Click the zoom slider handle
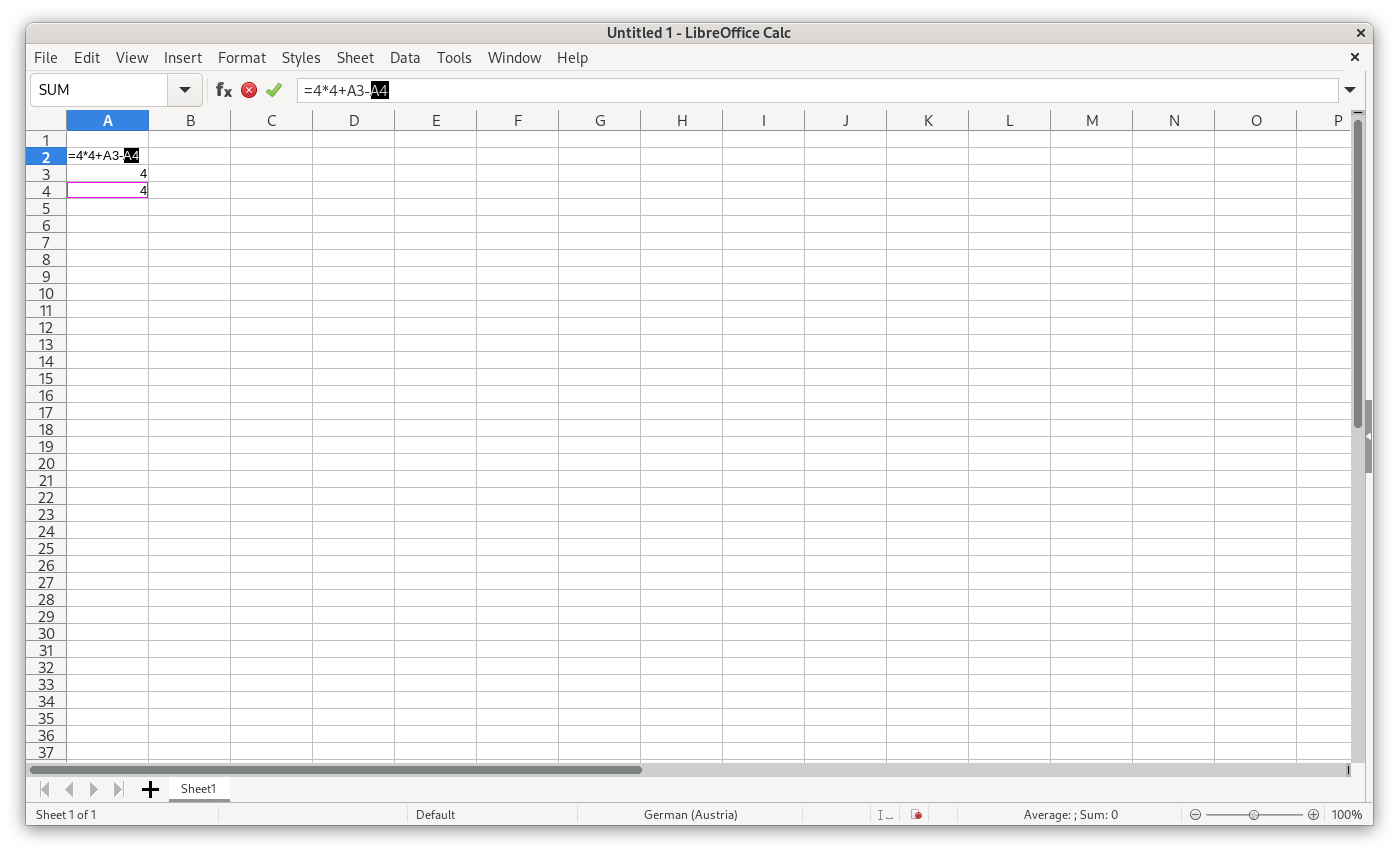This screenshot has width=1399, height=854. (x=1254, y=815)
